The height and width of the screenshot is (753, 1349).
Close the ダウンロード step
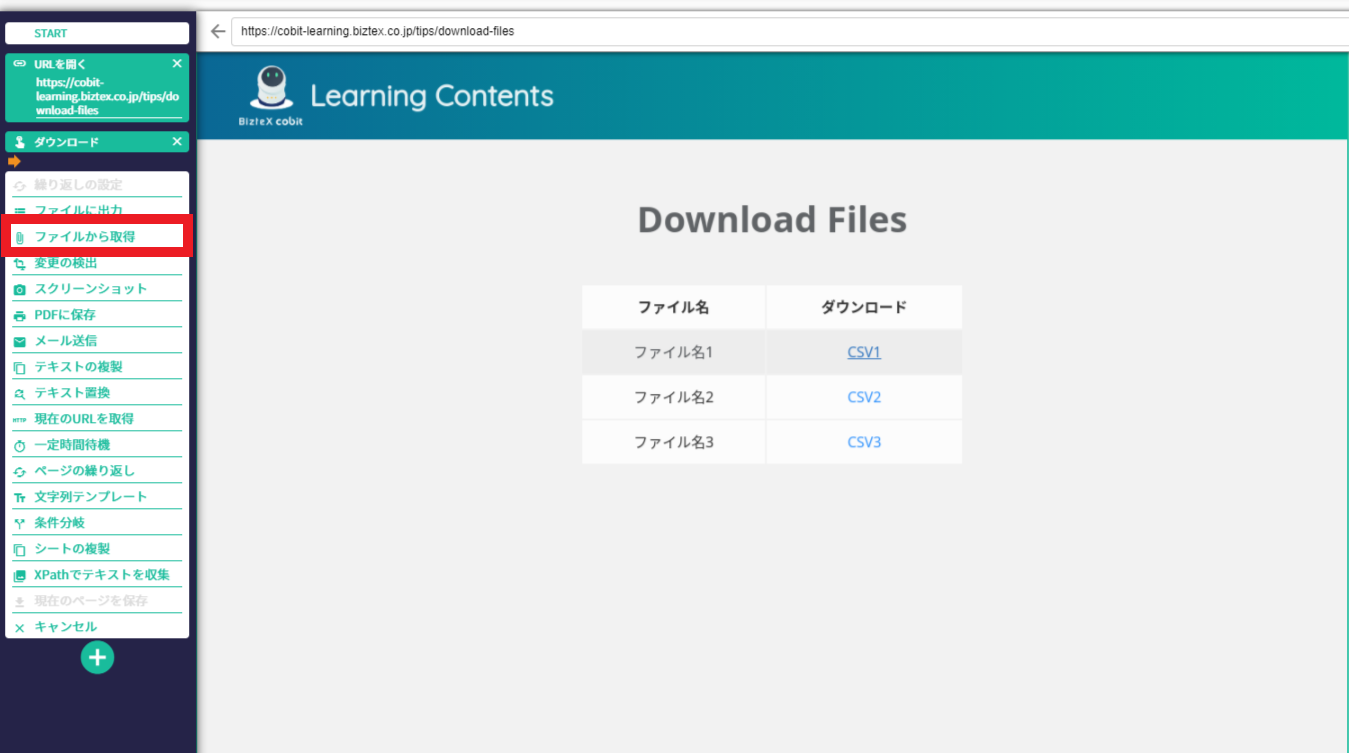pyautogui.click(x=177, y=142)
